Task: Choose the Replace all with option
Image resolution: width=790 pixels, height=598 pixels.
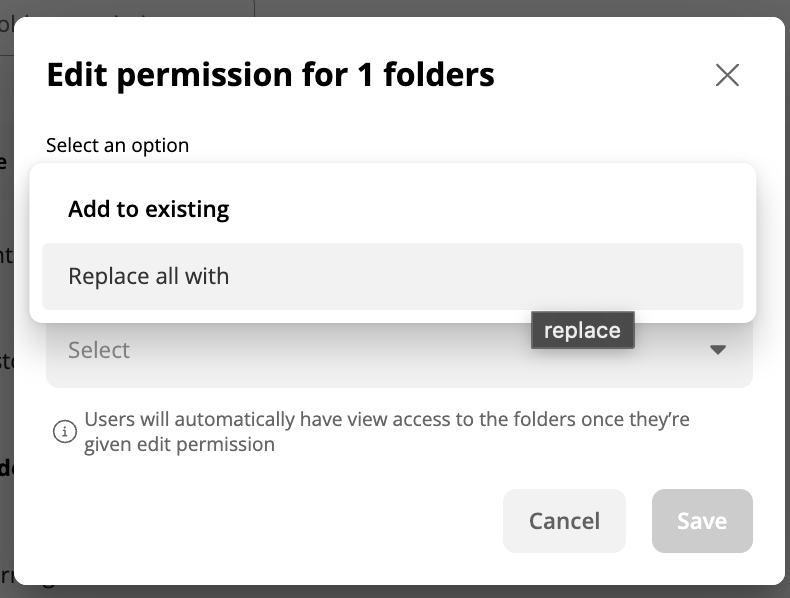Action: pyautogui.click(x=392, y=276)
